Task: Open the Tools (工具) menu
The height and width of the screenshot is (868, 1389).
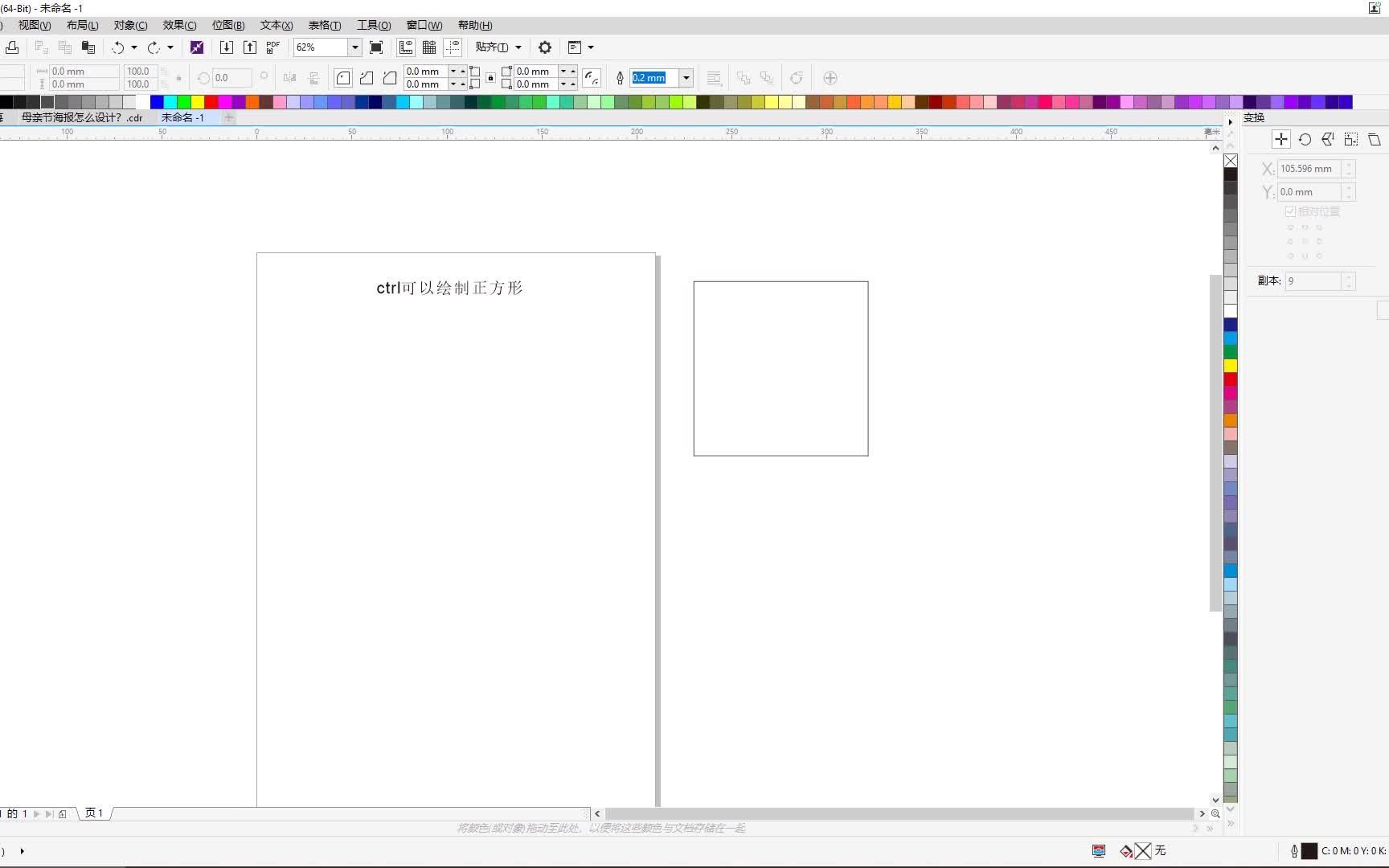Action: (x=374, y=25)
